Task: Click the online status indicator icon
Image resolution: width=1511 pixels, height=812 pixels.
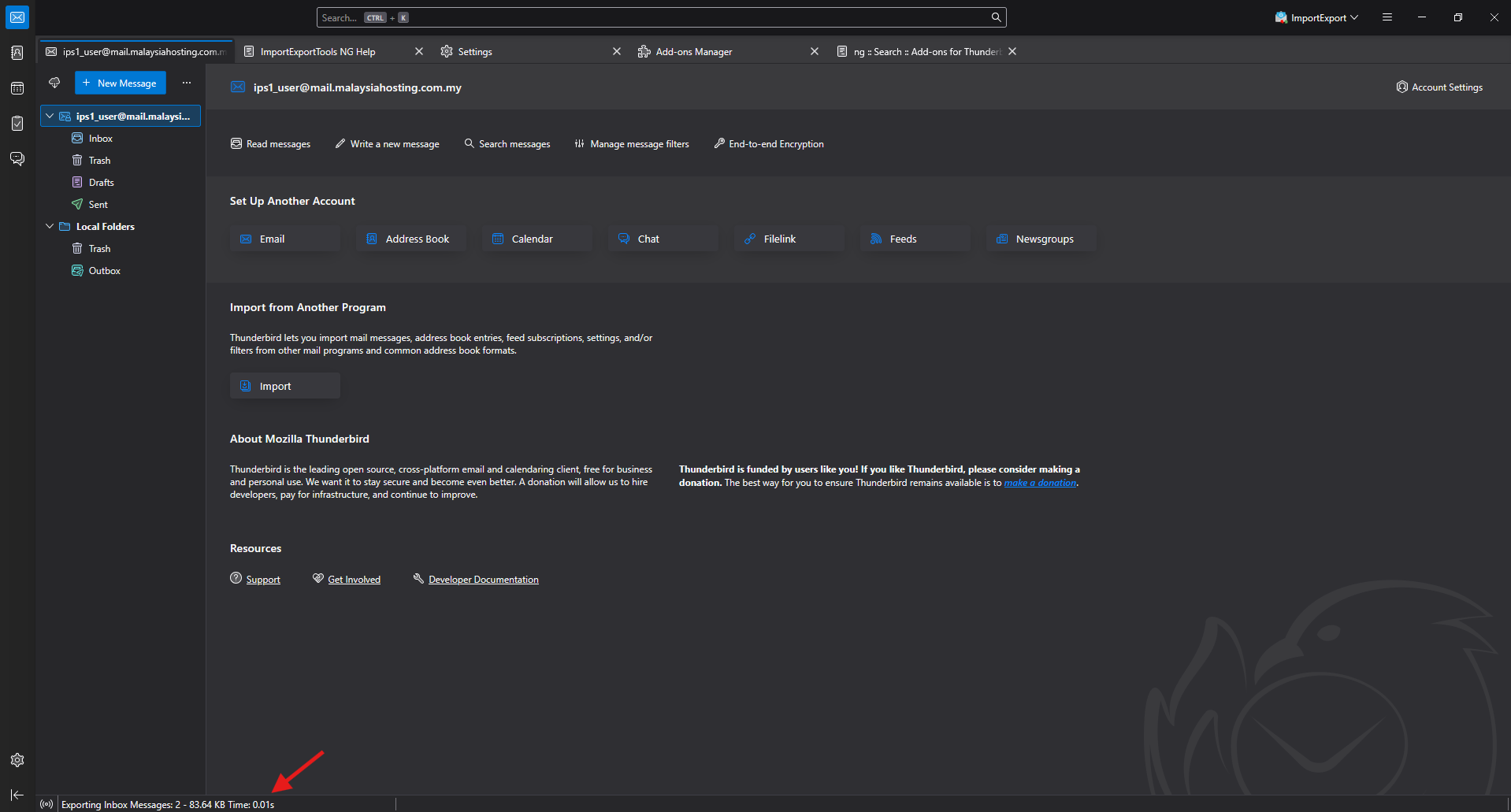Action: (x=46, y=804)
